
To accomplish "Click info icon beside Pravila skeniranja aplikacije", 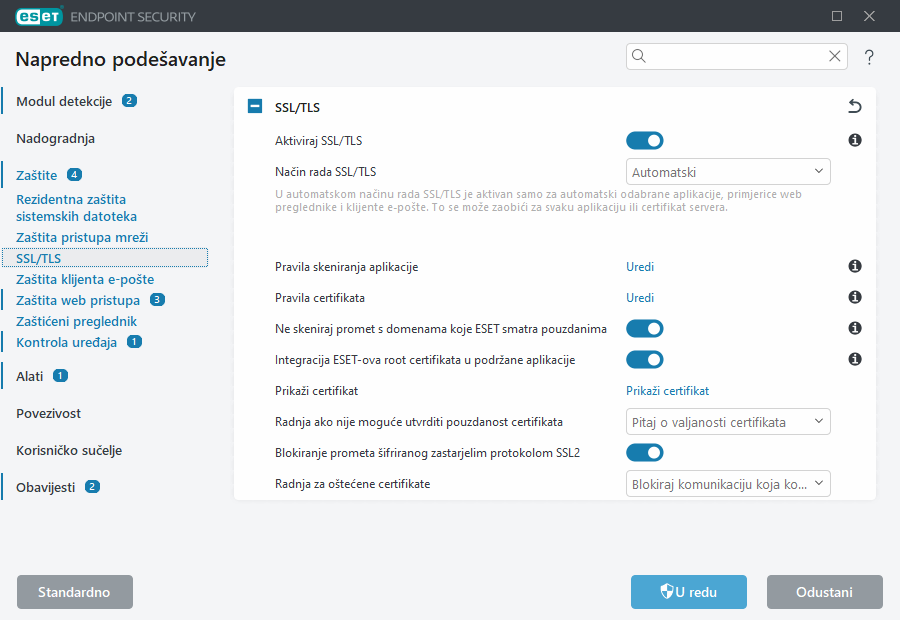I will [854, 266].
